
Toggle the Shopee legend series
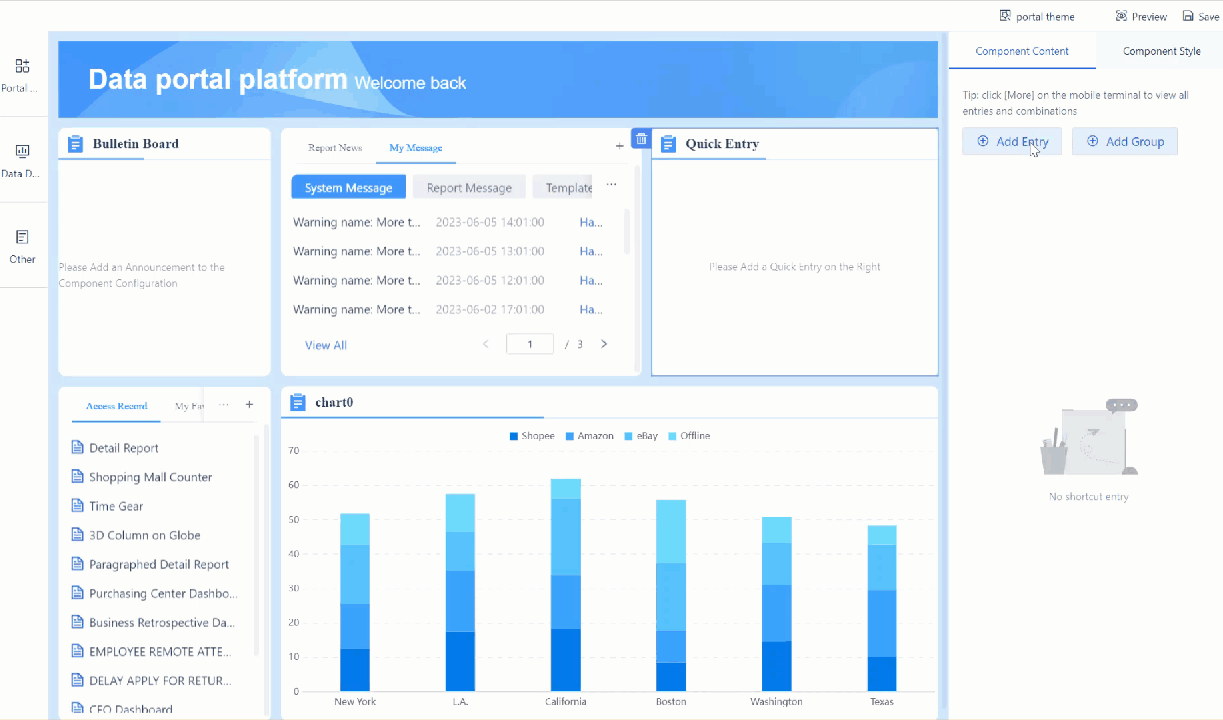531,436
